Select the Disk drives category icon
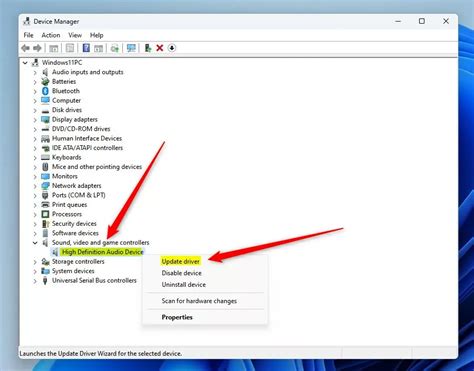This screenshot has height=371, width=474. pos(45,110)
